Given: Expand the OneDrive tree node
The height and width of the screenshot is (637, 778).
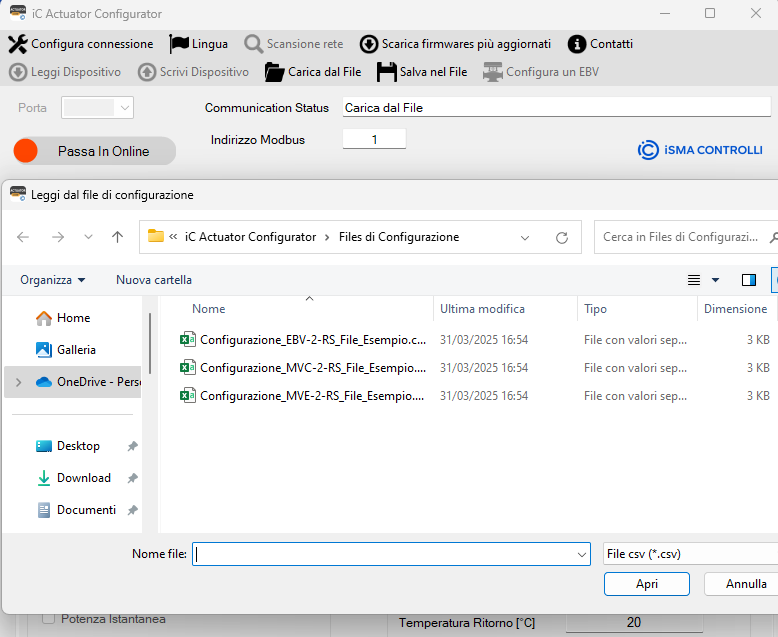Looking at the screenshot, I should [19, 382].
